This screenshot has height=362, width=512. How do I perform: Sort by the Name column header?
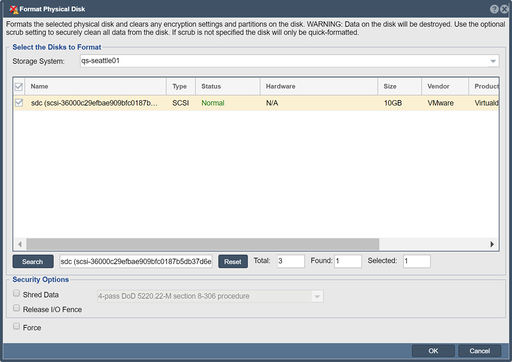(96, 87)
